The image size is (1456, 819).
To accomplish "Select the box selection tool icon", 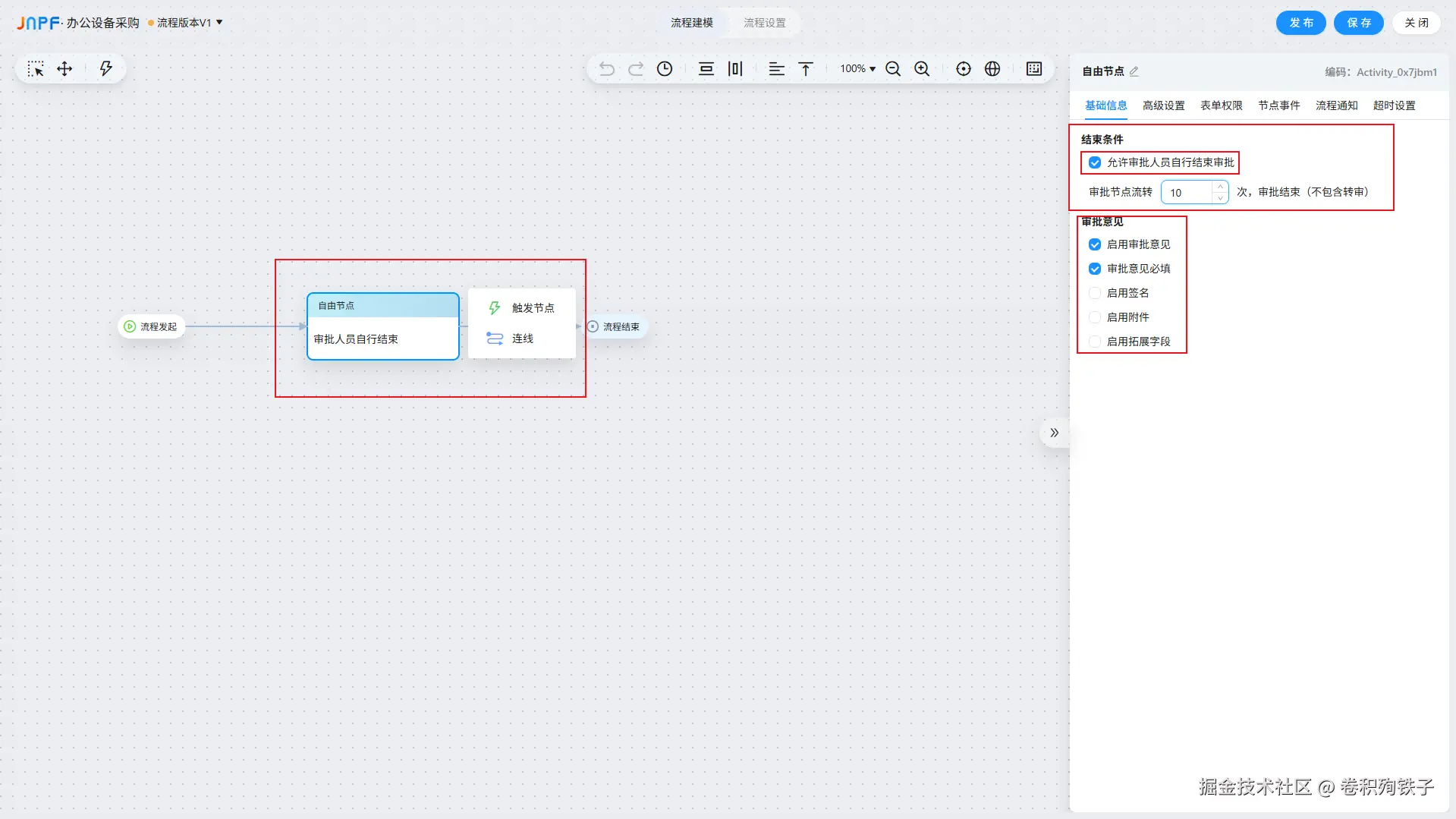I will [36, 69].
